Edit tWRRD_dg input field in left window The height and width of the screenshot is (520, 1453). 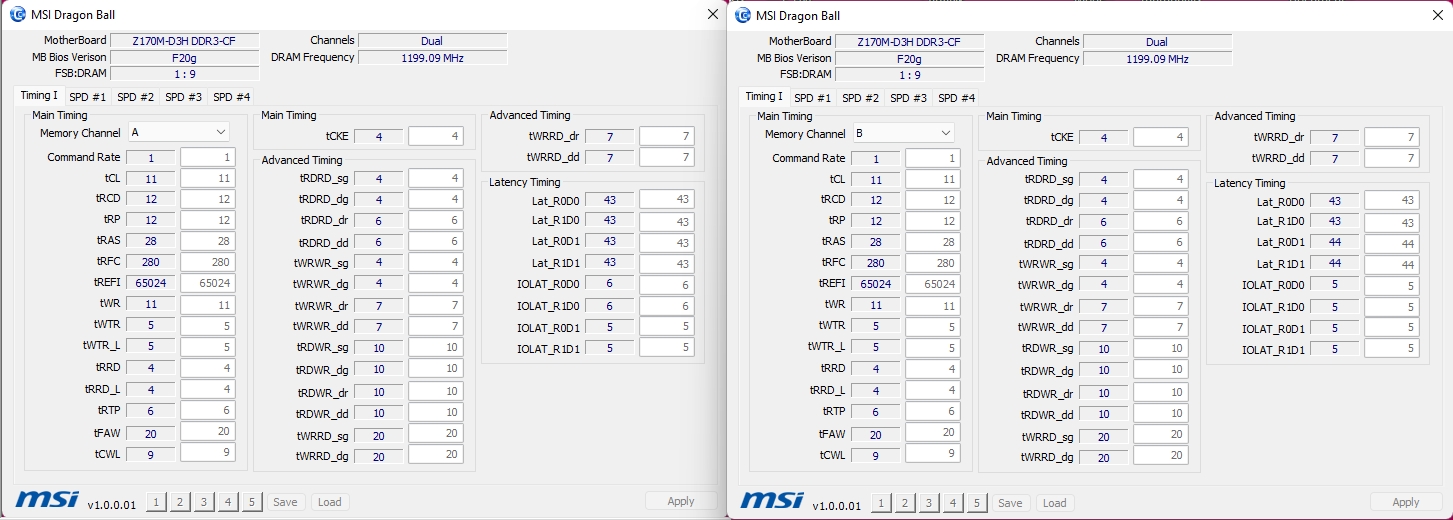[436, 455]
